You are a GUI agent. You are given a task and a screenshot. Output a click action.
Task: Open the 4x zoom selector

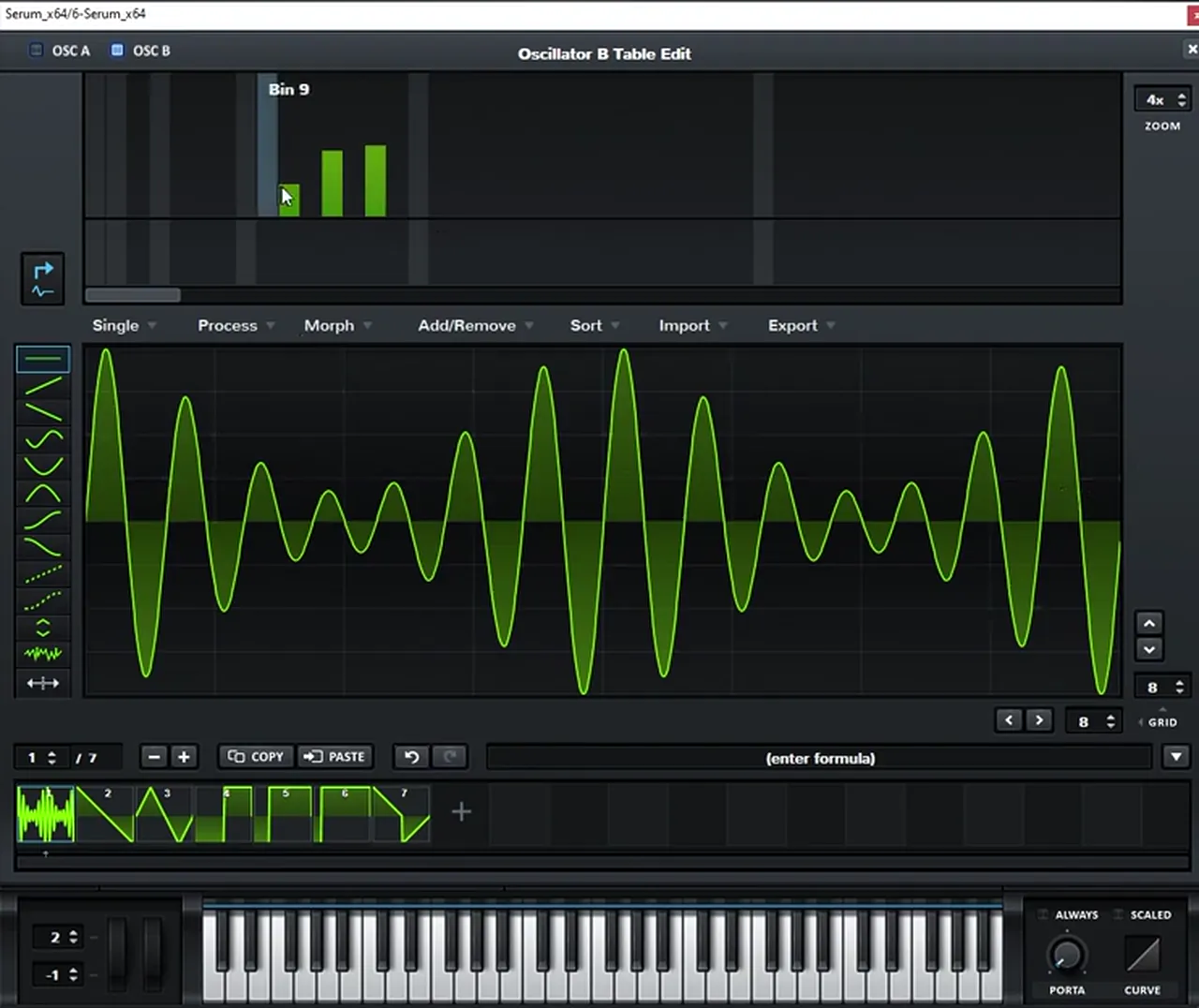(1163, 99)
